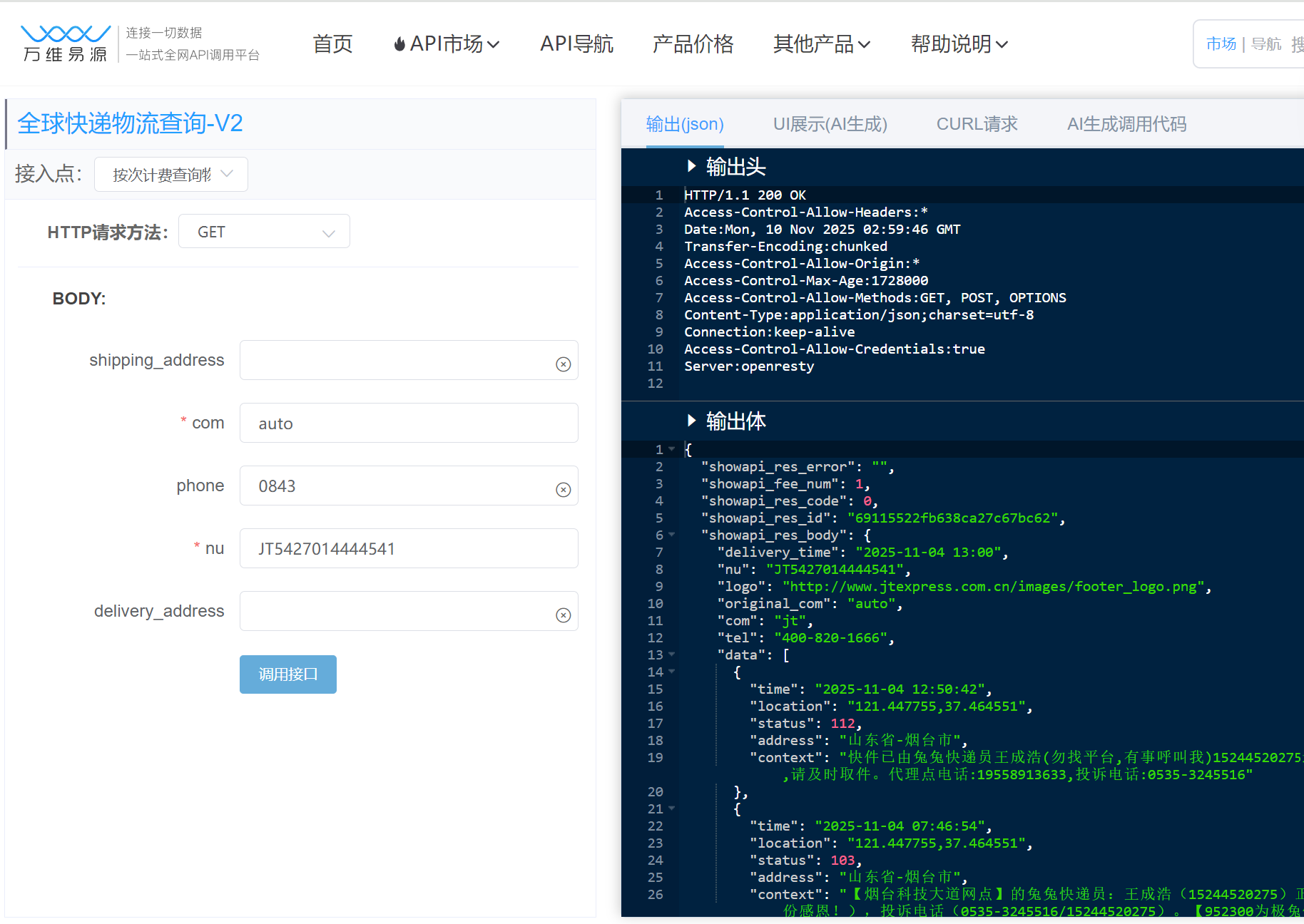Expand the API市场 menu
Viewport: 1304px width, 924px height.
[x=447, y=44]
